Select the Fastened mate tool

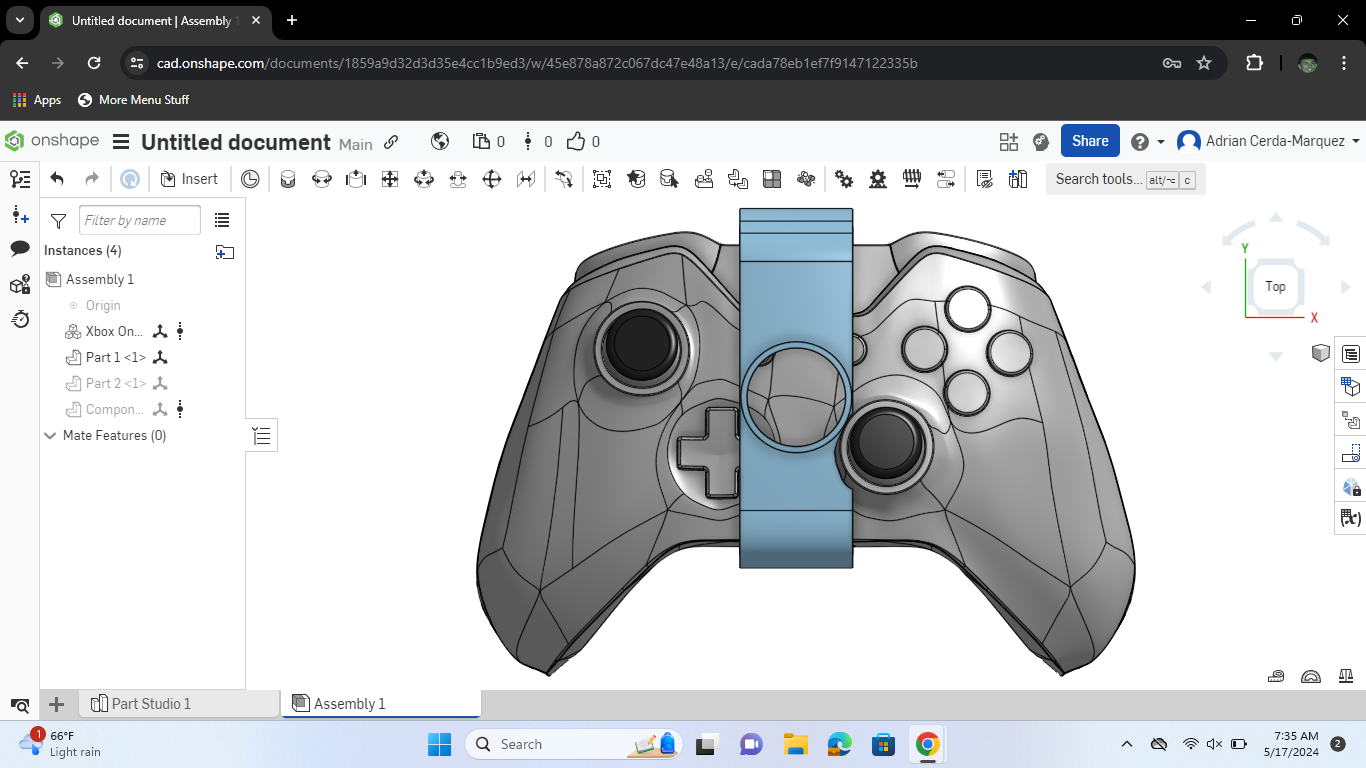click(x=288, y=179)
